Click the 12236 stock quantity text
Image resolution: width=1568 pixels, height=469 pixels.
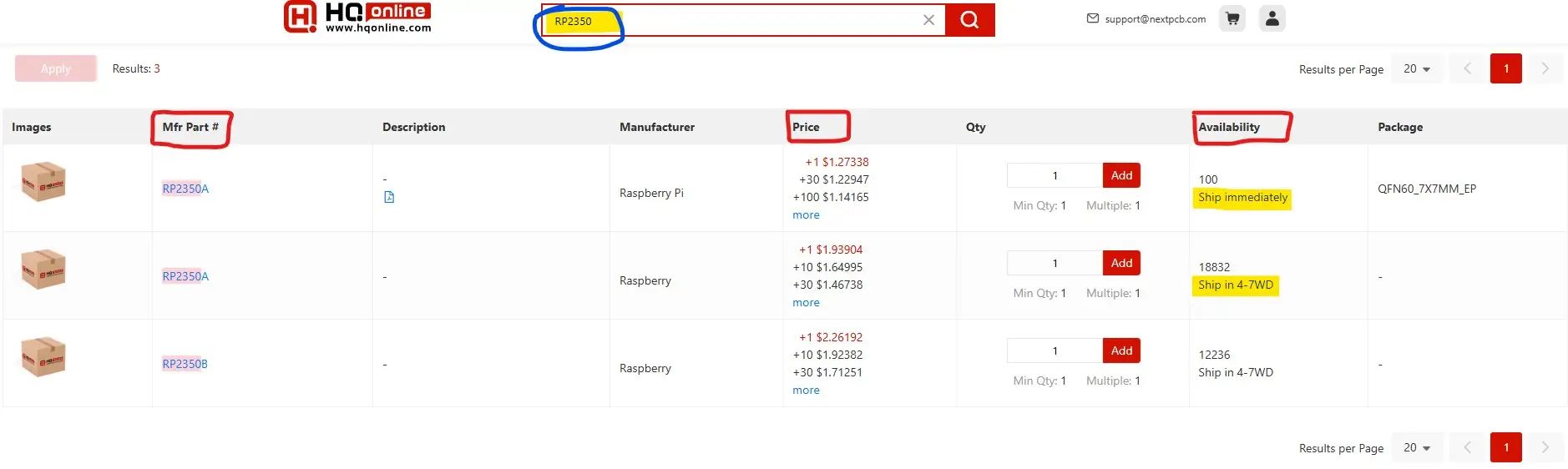coord(1214,355)
